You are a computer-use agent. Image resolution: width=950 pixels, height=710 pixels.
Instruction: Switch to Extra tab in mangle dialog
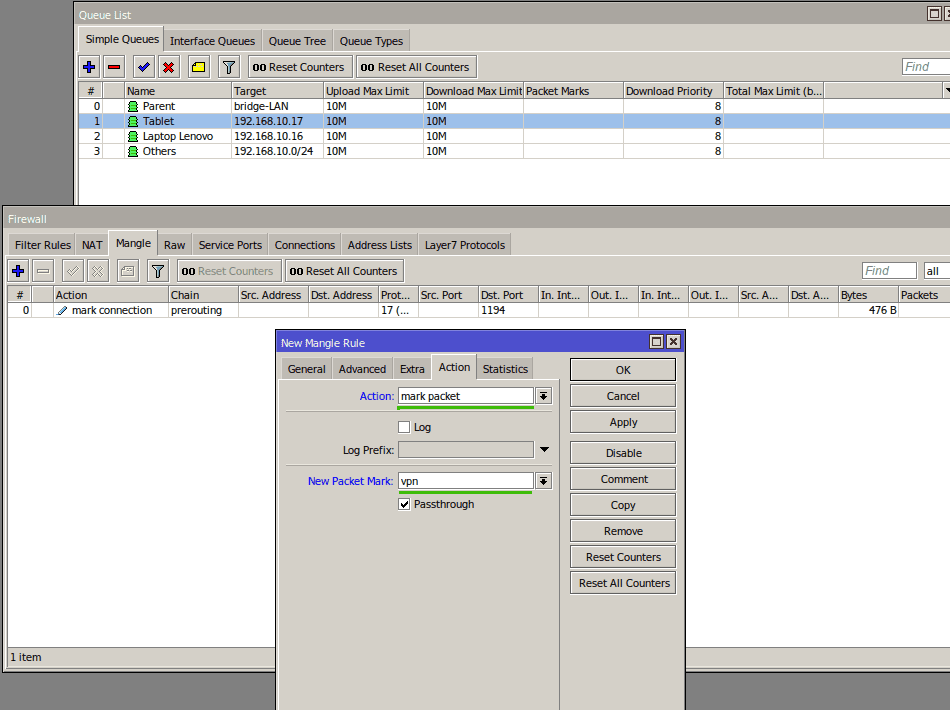tap(412, 369)
